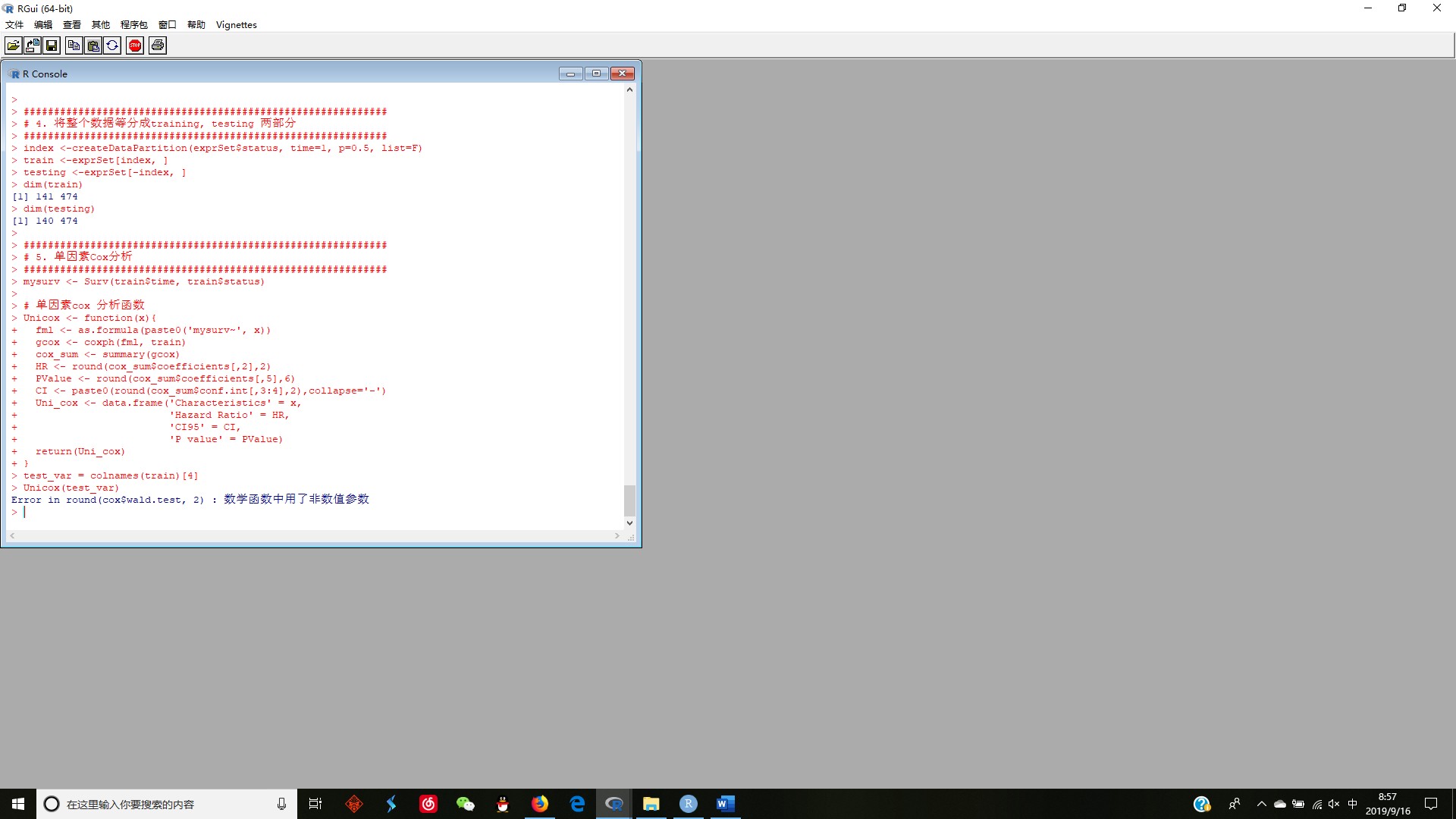
Task: Click the '[1] 140 474' output line
Action: [x=45, y=221]
